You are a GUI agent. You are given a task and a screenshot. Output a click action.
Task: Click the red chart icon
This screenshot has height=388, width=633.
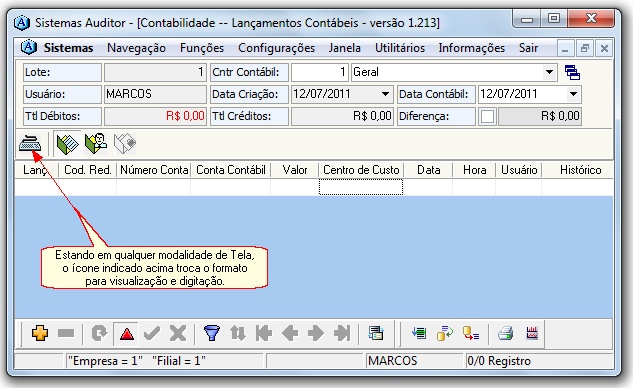click(532, 333)
